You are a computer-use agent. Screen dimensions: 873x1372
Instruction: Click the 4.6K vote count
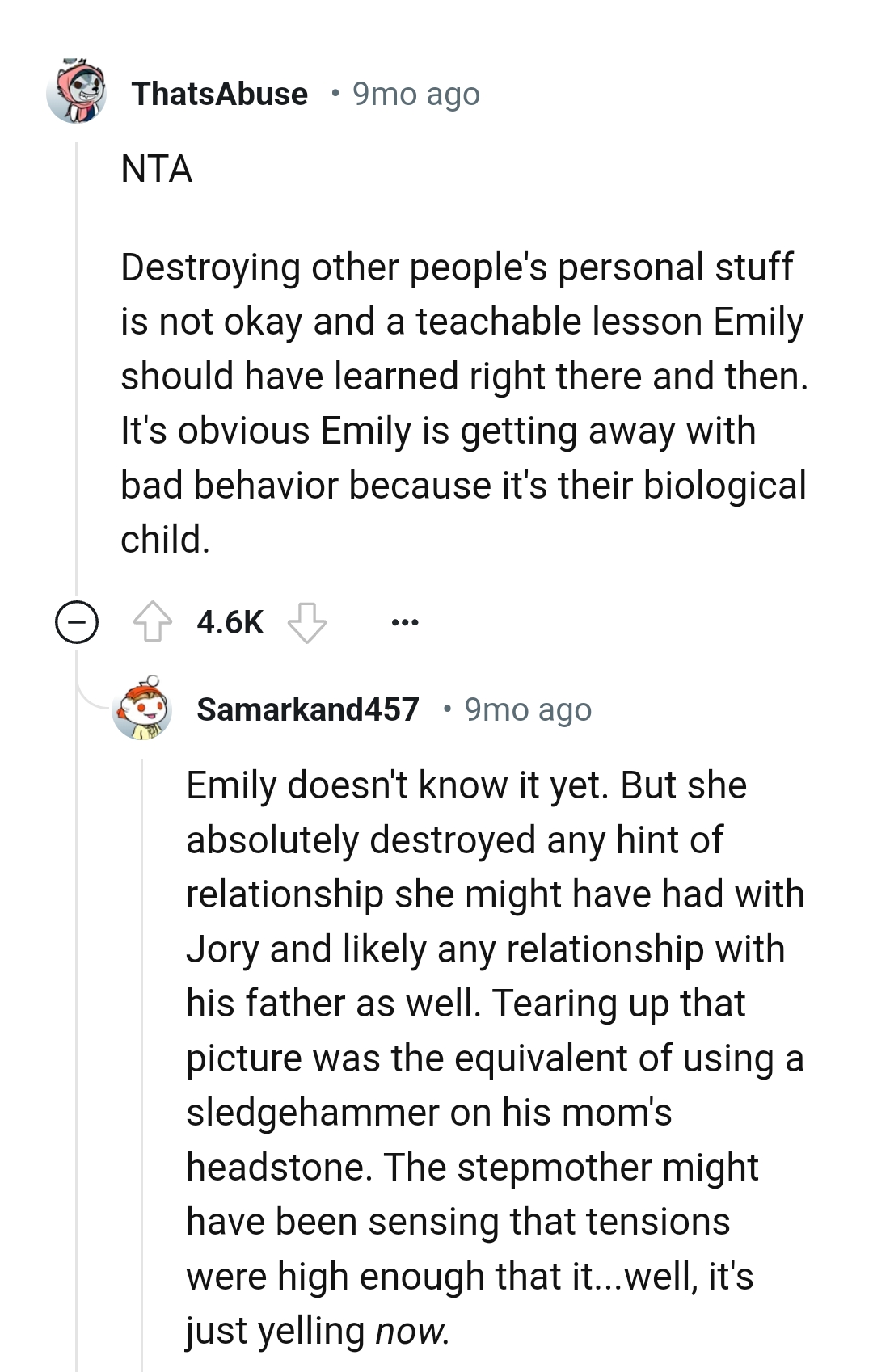coord(229,622)
